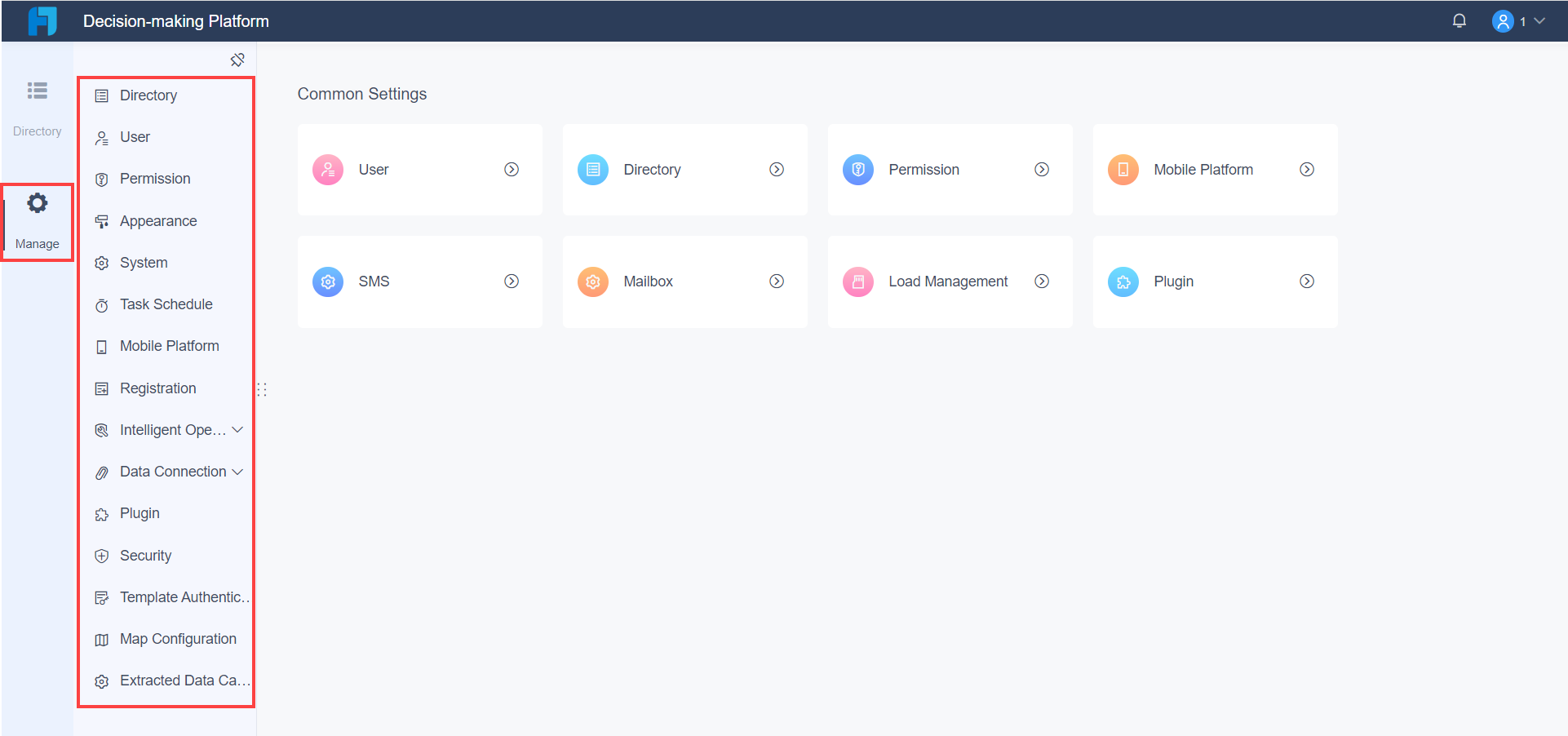Open the Plugin settings card
1568x736 pixels.
1214,282
